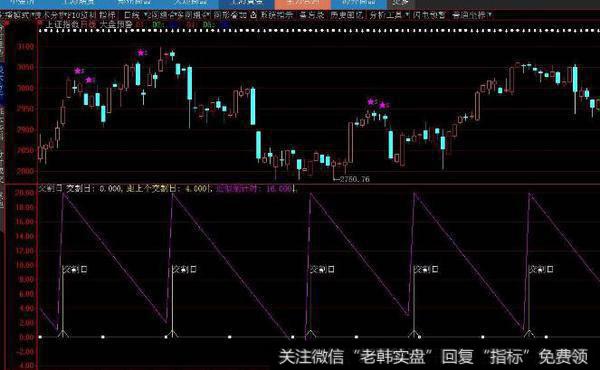Expand the 分析工具 dropdown

pos(389,15)
